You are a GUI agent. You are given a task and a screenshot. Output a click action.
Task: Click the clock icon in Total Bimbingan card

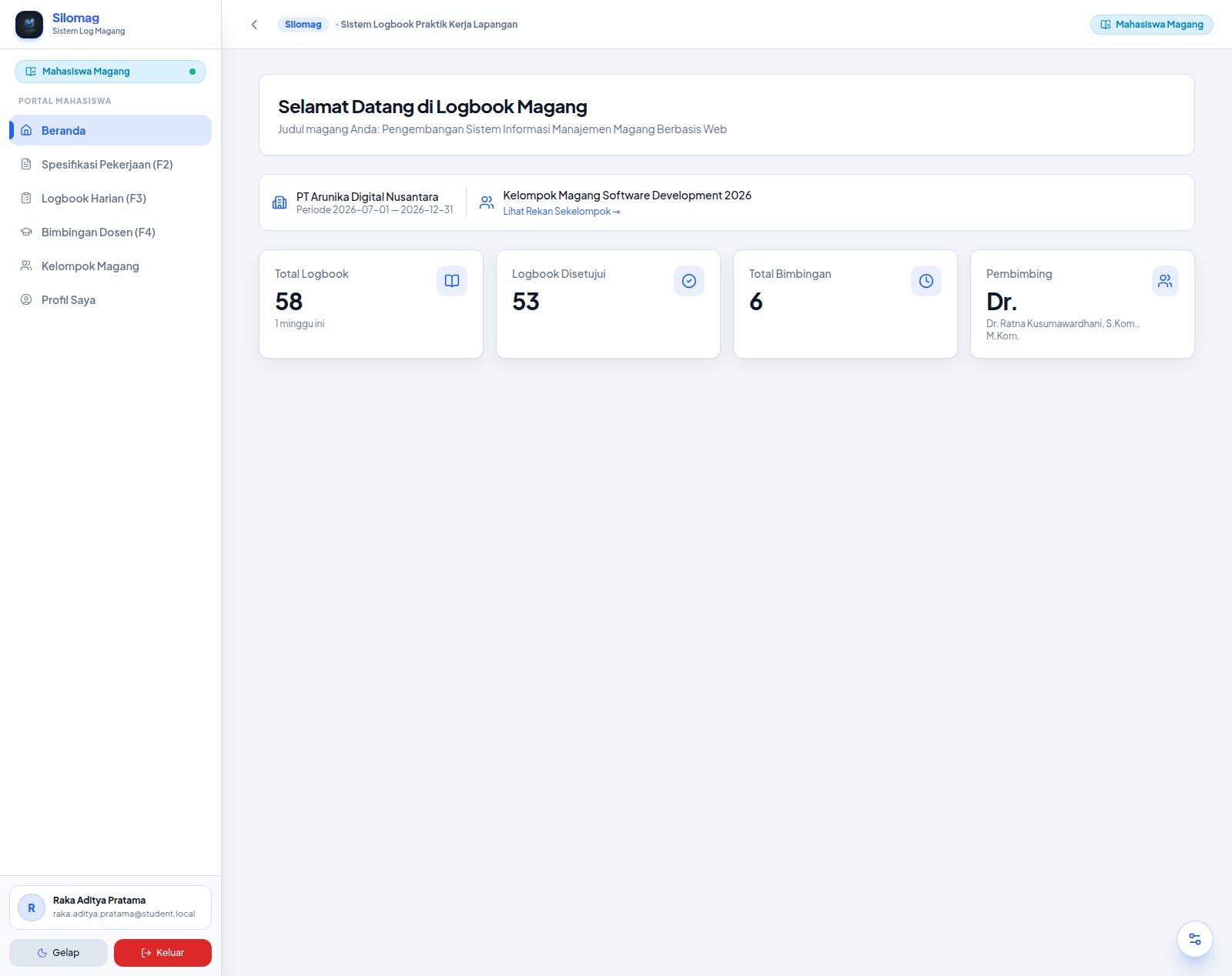926,281
